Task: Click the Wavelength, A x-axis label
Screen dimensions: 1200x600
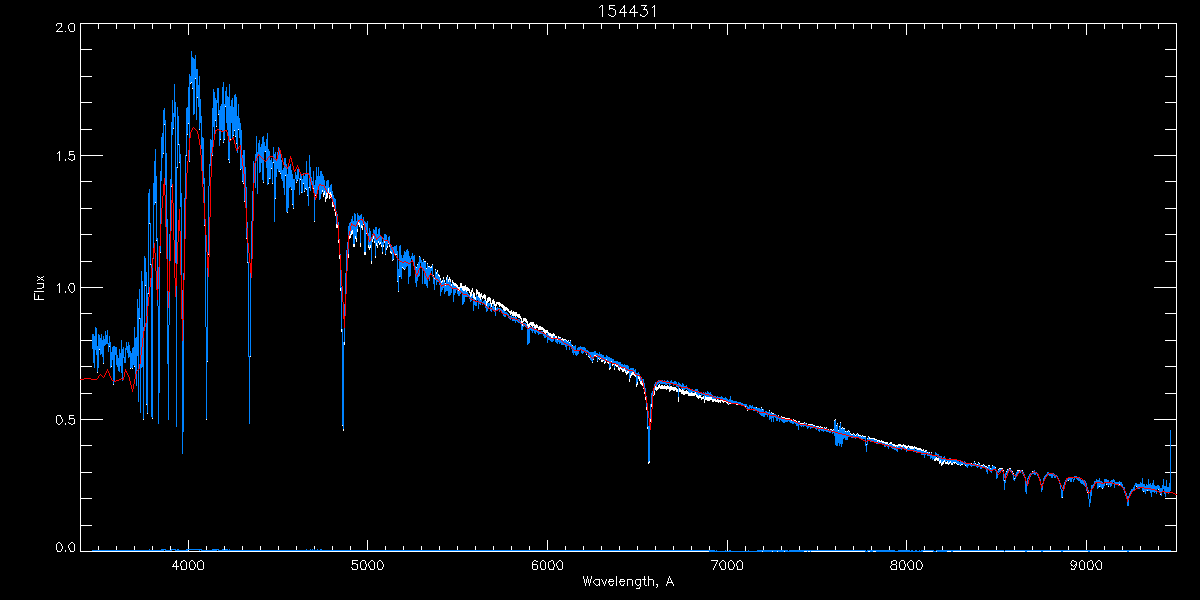Action: point(627,581)
